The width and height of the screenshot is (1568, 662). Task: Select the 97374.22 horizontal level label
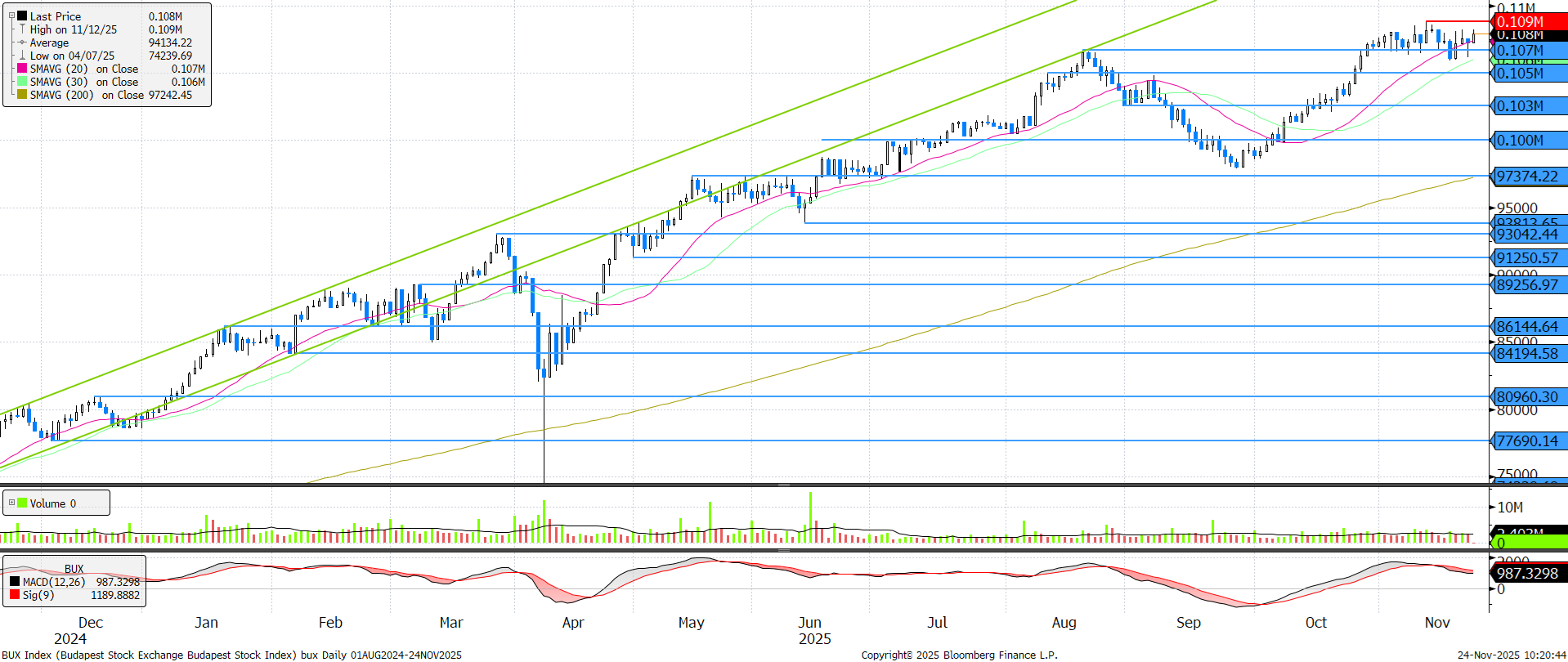[x=1525, y=177]
